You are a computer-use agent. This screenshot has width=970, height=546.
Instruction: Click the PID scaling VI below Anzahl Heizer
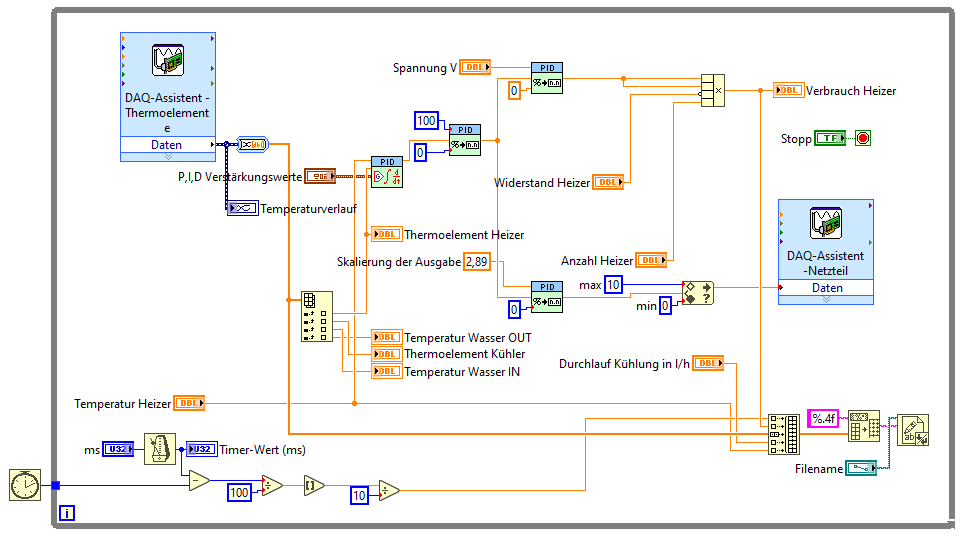pos(547,297)
